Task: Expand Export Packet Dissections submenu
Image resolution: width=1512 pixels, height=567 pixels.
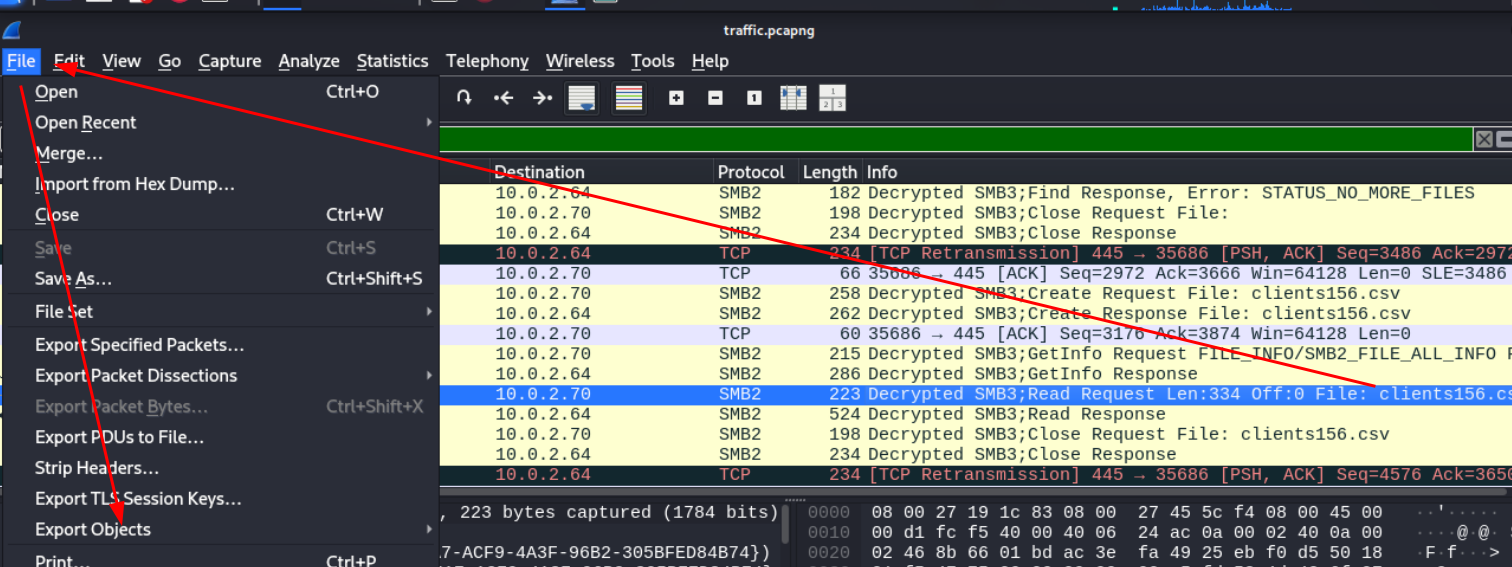Action: tap(221, 375)
